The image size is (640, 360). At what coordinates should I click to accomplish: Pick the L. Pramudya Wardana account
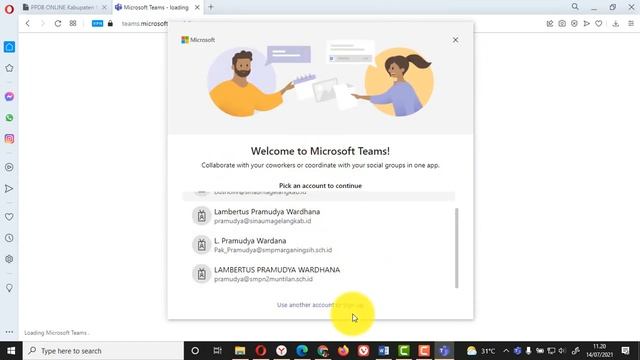(319, 245)
